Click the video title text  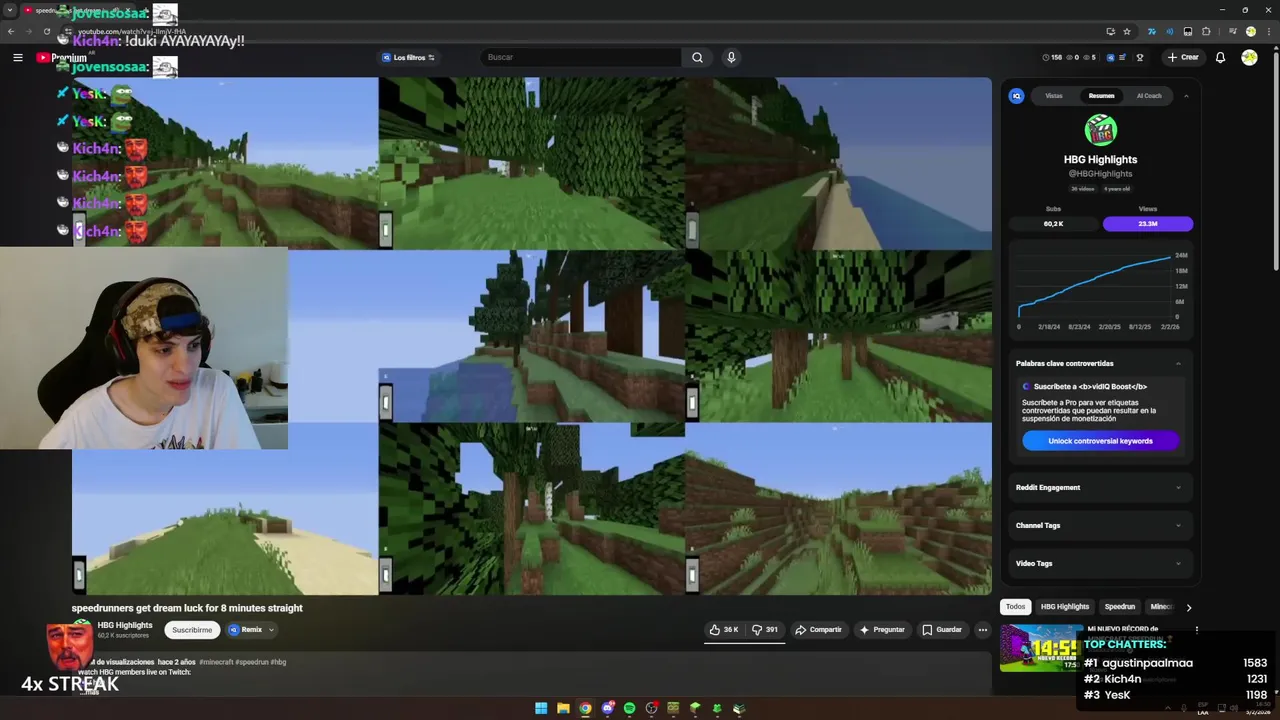187,608
